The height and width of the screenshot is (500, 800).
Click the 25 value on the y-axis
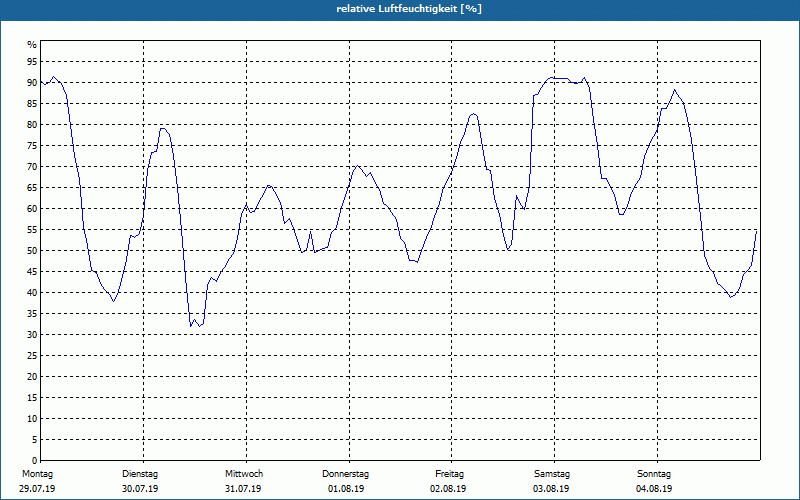coord(32,356)
